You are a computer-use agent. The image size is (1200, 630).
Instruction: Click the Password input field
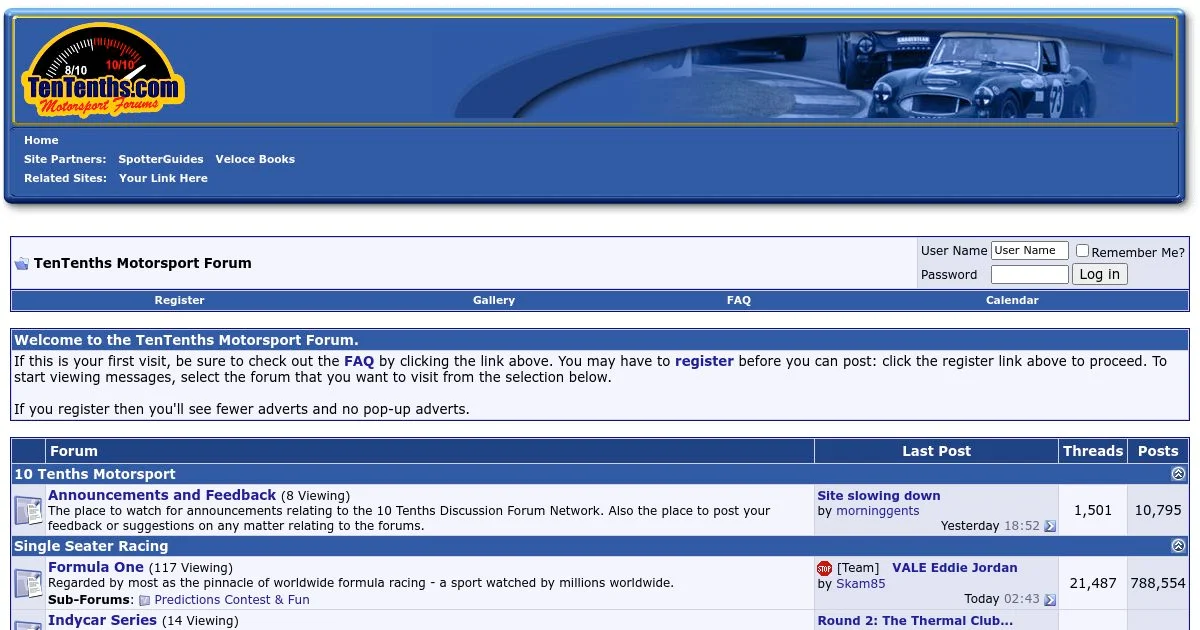1030,274
